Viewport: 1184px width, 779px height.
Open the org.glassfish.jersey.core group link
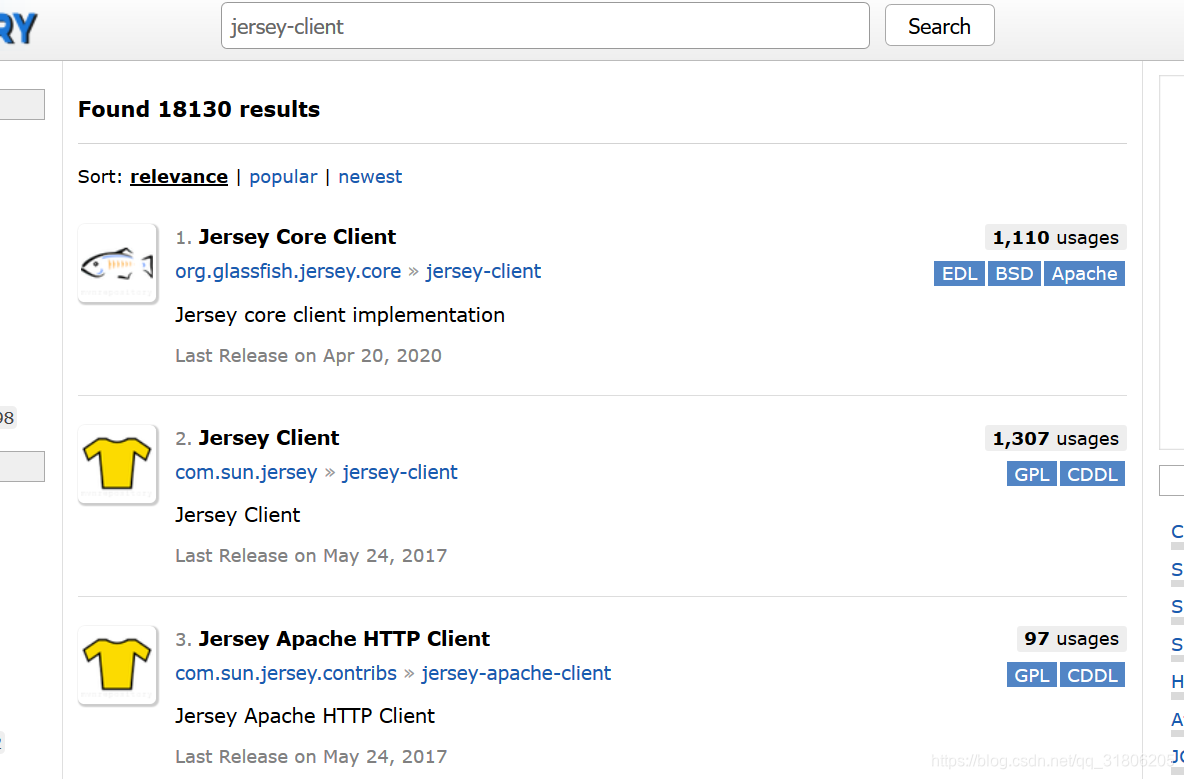288,271
